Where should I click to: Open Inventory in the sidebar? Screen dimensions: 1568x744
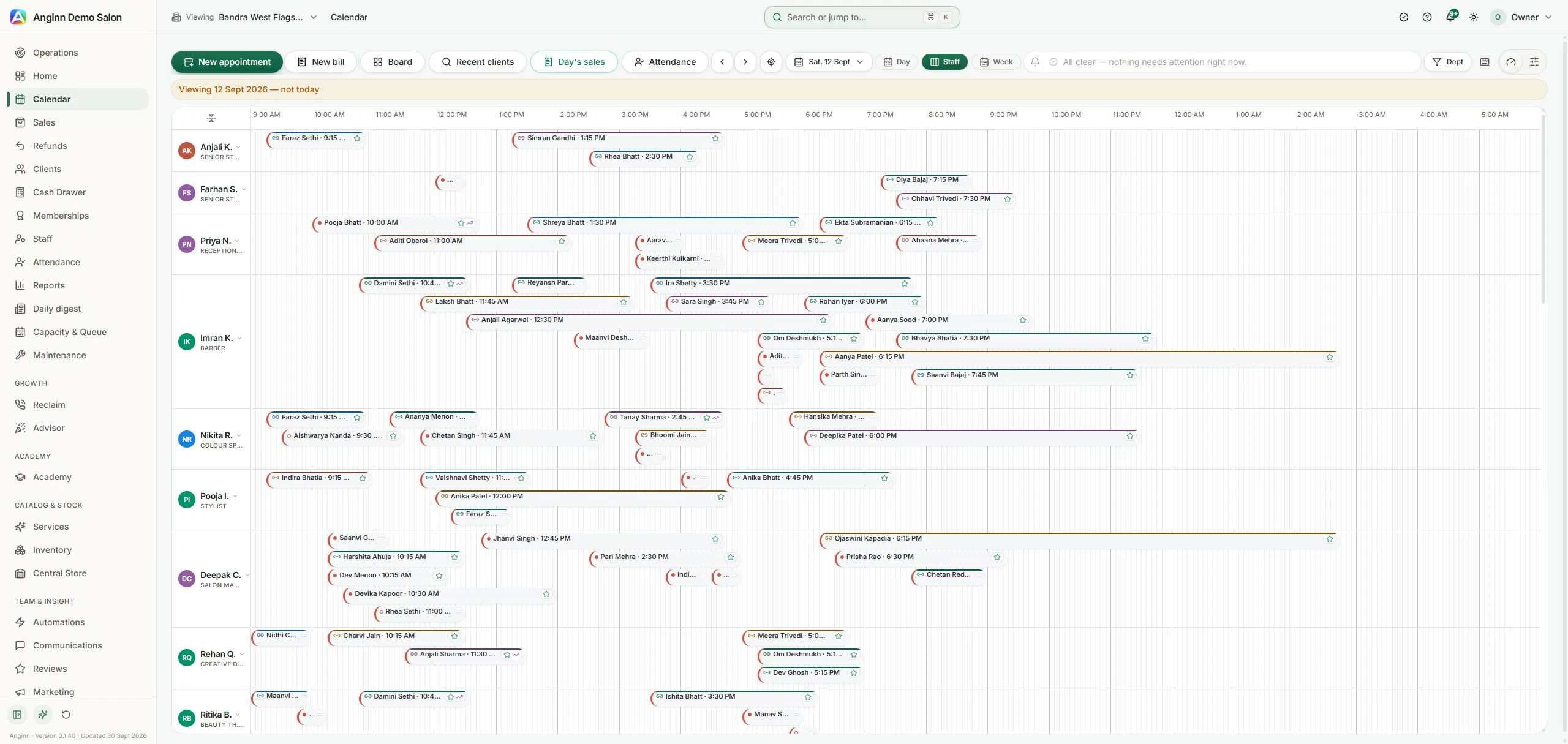pos(78,550)
